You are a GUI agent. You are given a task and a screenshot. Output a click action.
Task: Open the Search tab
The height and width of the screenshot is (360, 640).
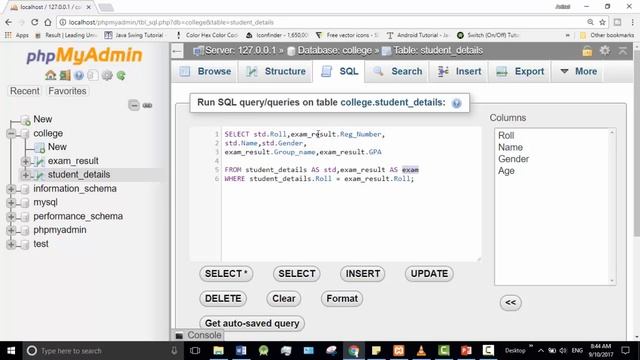(397, 71)
